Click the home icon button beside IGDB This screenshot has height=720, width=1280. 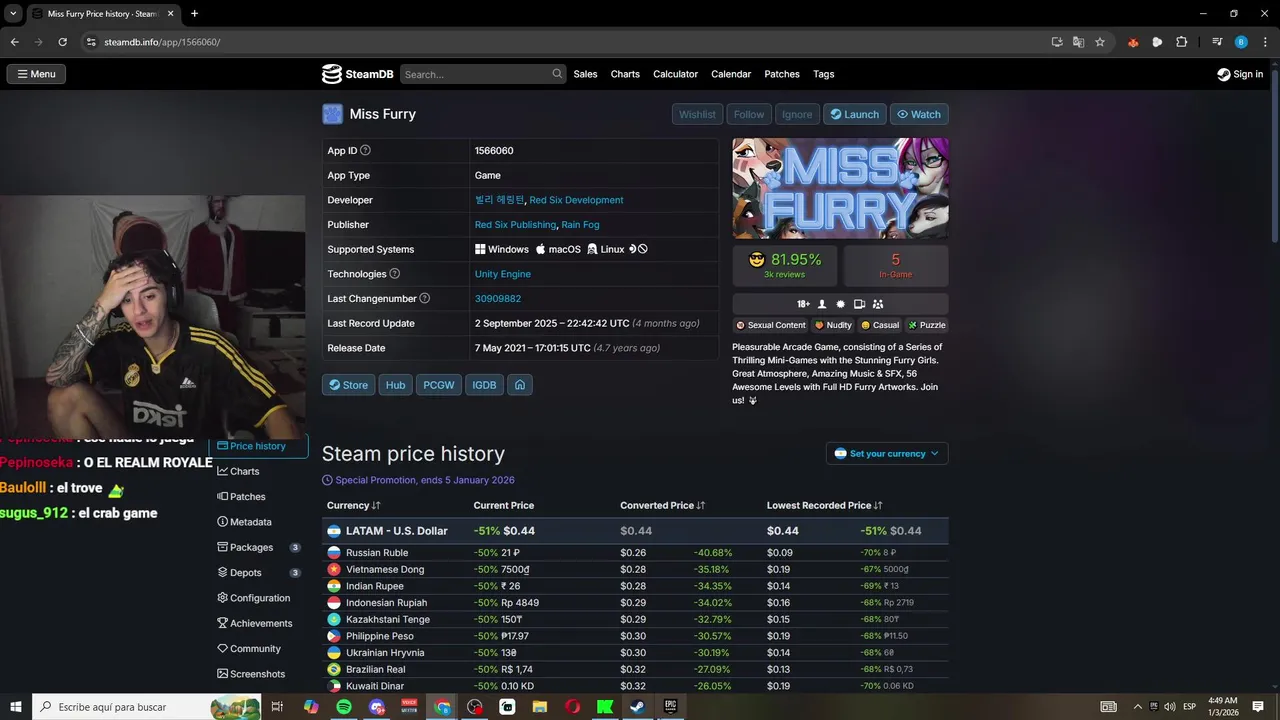click(520, 385)
